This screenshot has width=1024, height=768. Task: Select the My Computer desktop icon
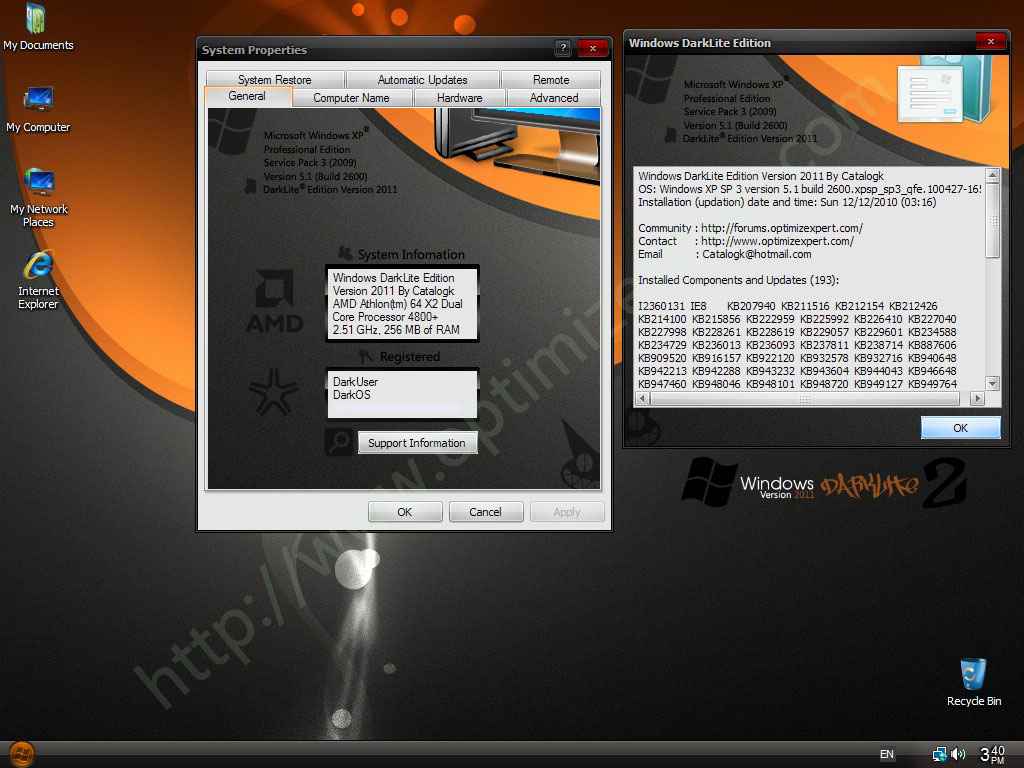pos(38,109)
